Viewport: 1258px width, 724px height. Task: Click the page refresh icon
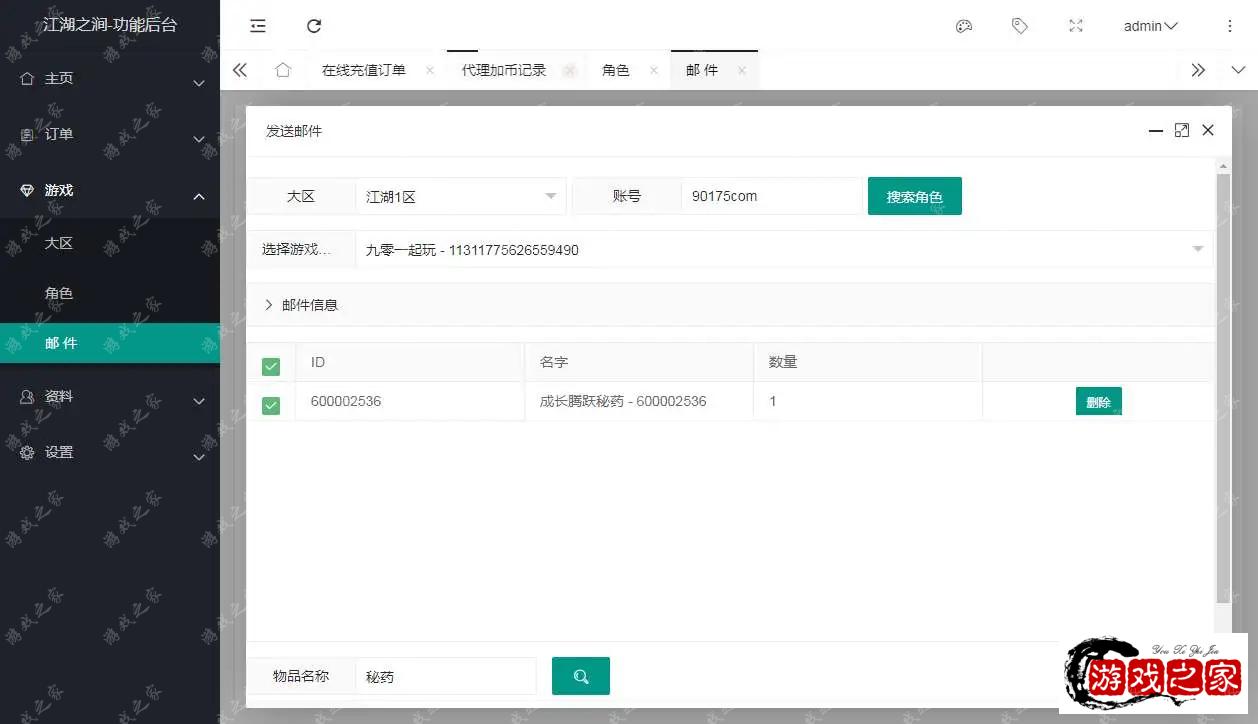pos(313,26)
